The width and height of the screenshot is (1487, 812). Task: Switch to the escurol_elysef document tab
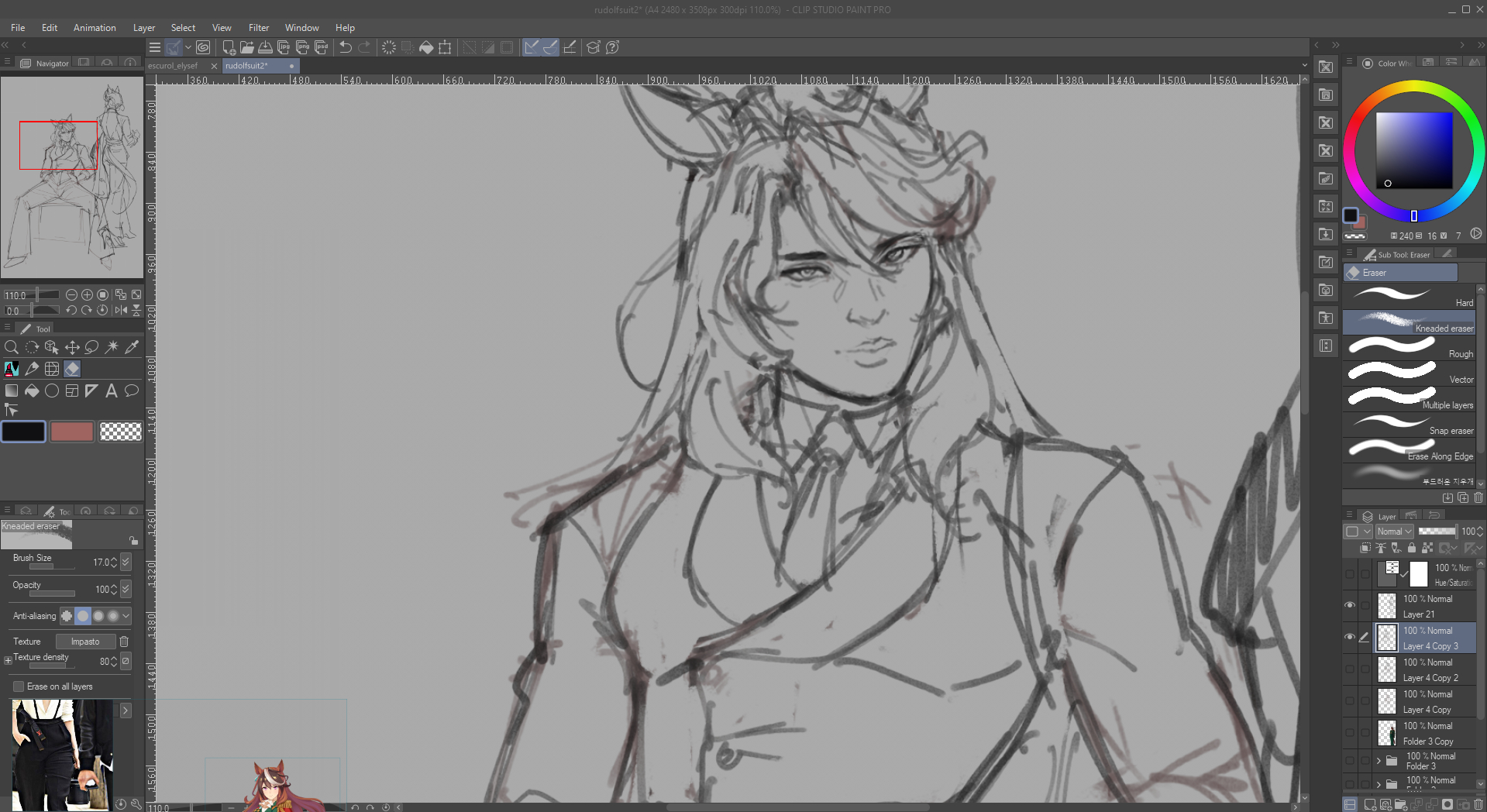[x=174, y=66]
